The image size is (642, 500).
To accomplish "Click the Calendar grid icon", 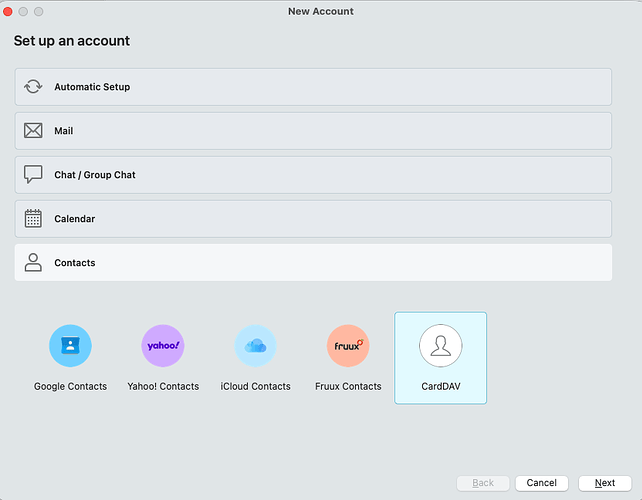I will click(x=33, y=219).
